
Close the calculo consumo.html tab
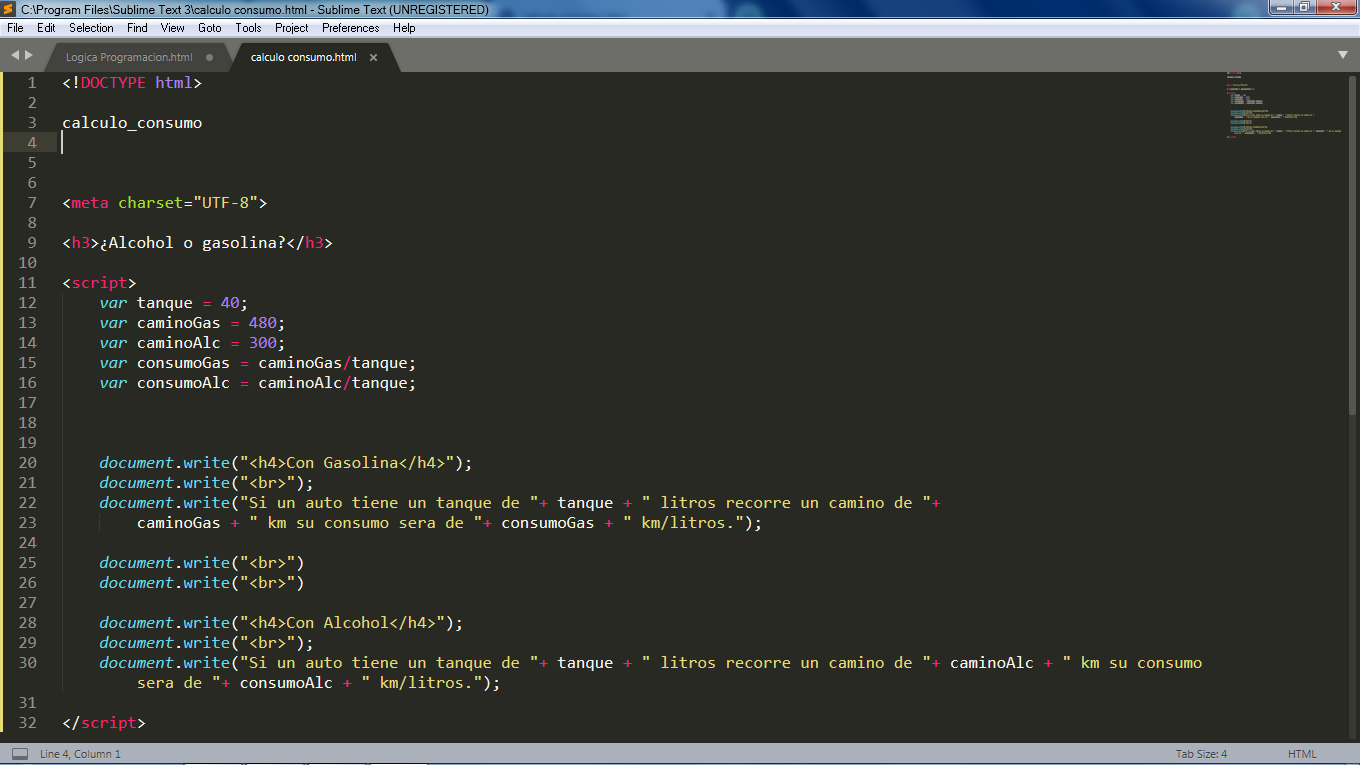[x=374, y=58]
